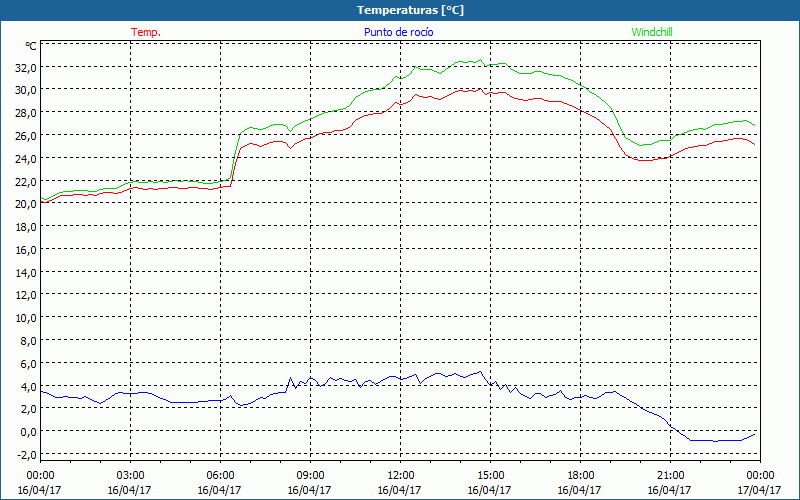Screen dimensions: 800x500
Task: Click the 10,0 y-axis value
Action: [27, 319]
